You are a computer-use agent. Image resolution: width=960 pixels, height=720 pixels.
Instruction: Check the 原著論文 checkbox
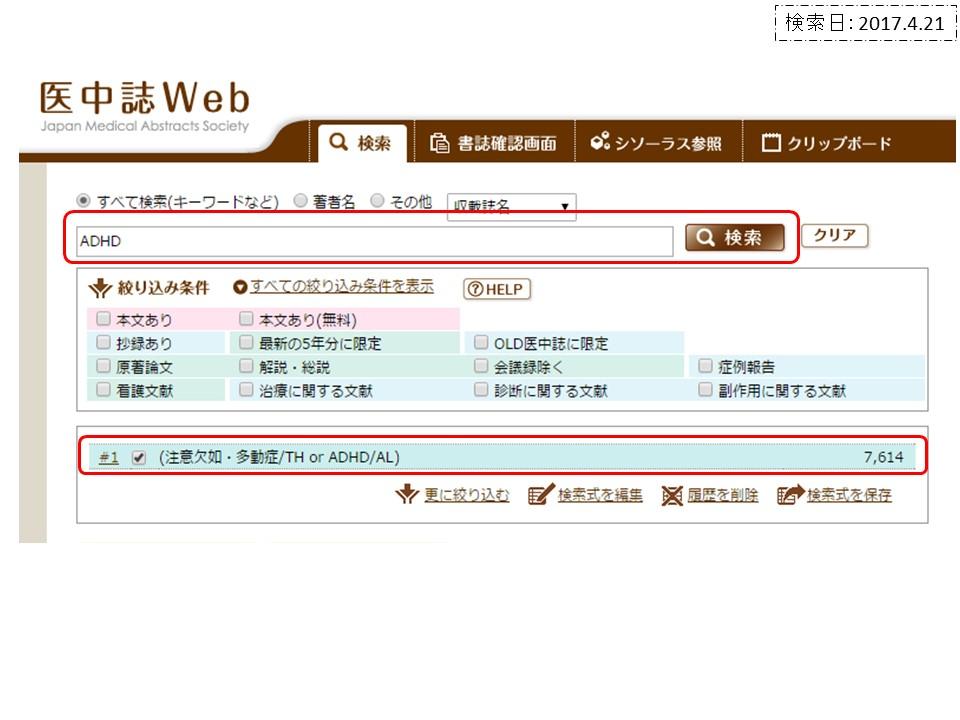103,366
